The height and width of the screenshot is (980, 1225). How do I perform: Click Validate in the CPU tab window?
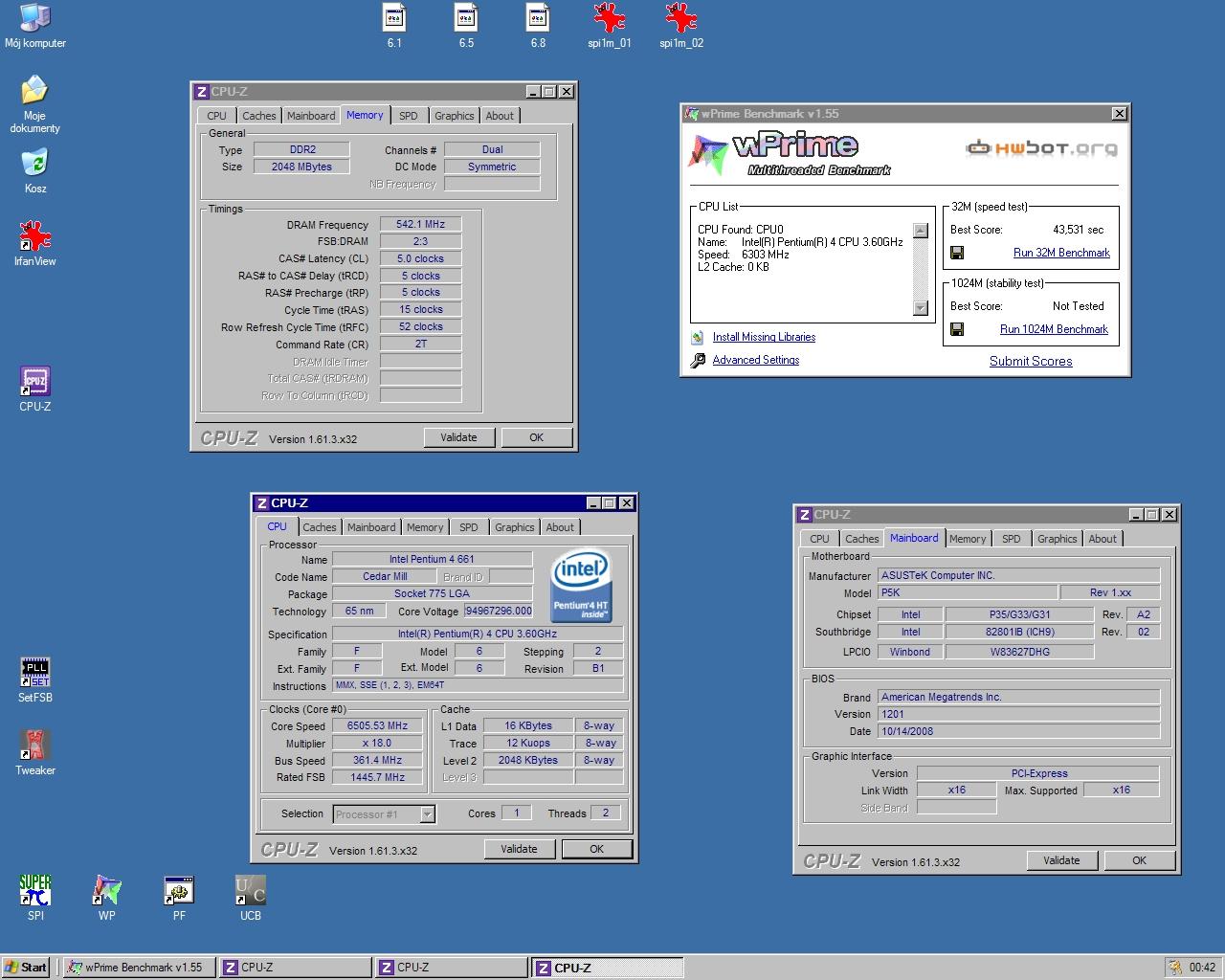point(519,849)
